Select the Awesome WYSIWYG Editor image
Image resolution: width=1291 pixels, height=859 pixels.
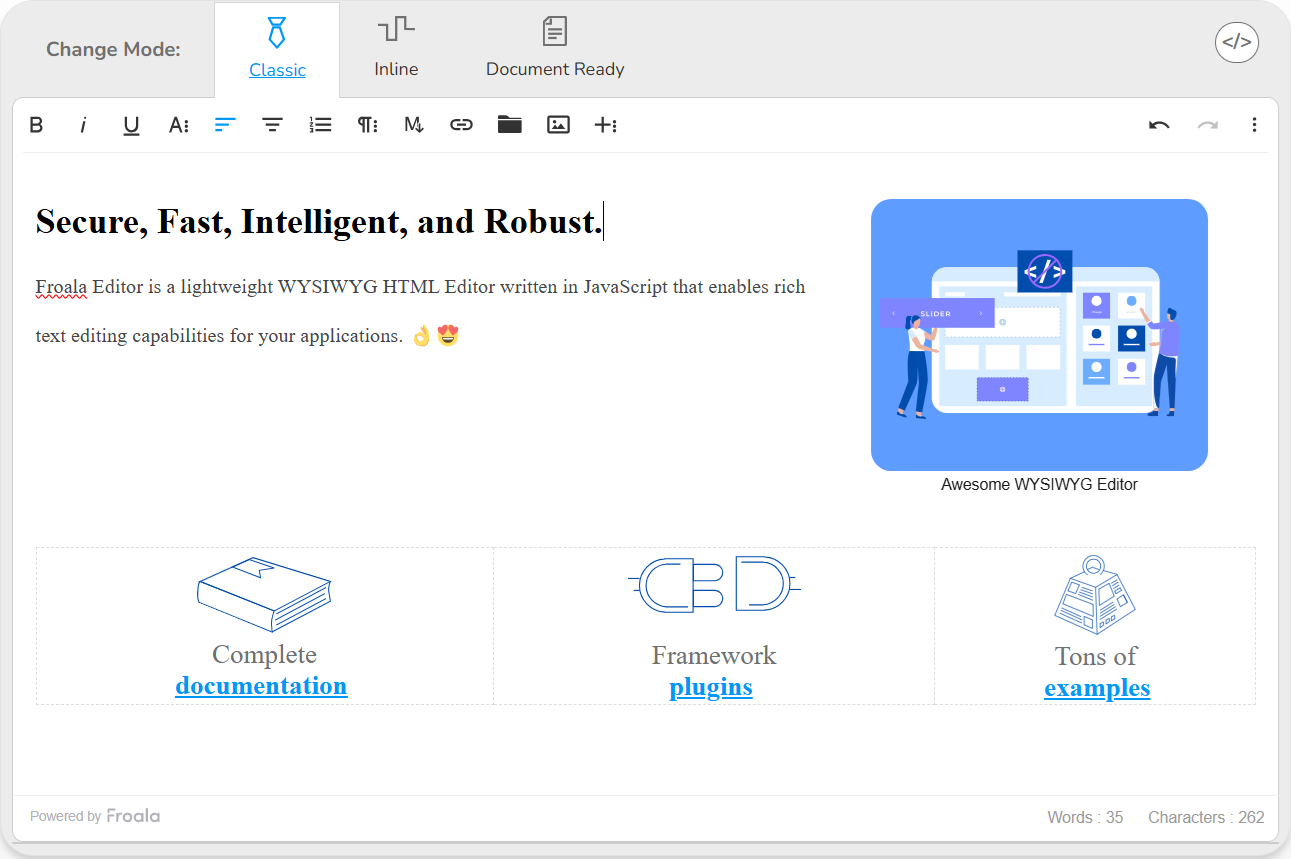(x=1039, y=335)
